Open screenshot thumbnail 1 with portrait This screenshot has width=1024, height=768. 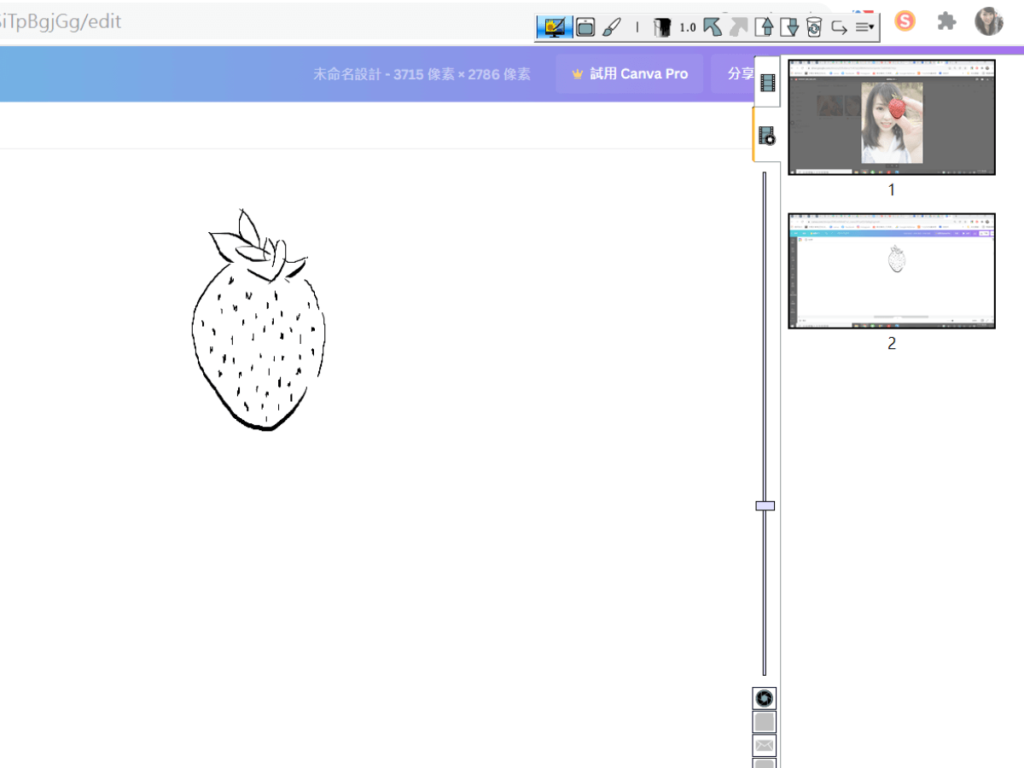pos(891,118)
